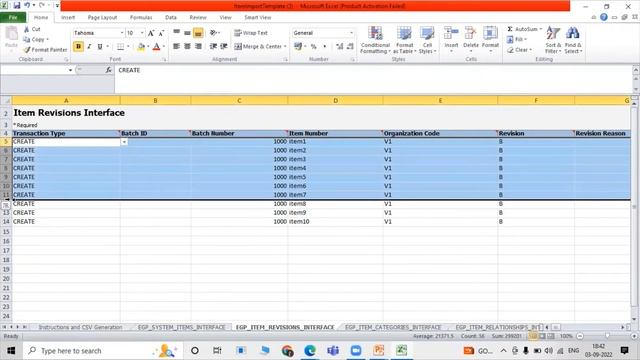
Task: Open the font color dropdown arrow
Action: tap(164, 47)
